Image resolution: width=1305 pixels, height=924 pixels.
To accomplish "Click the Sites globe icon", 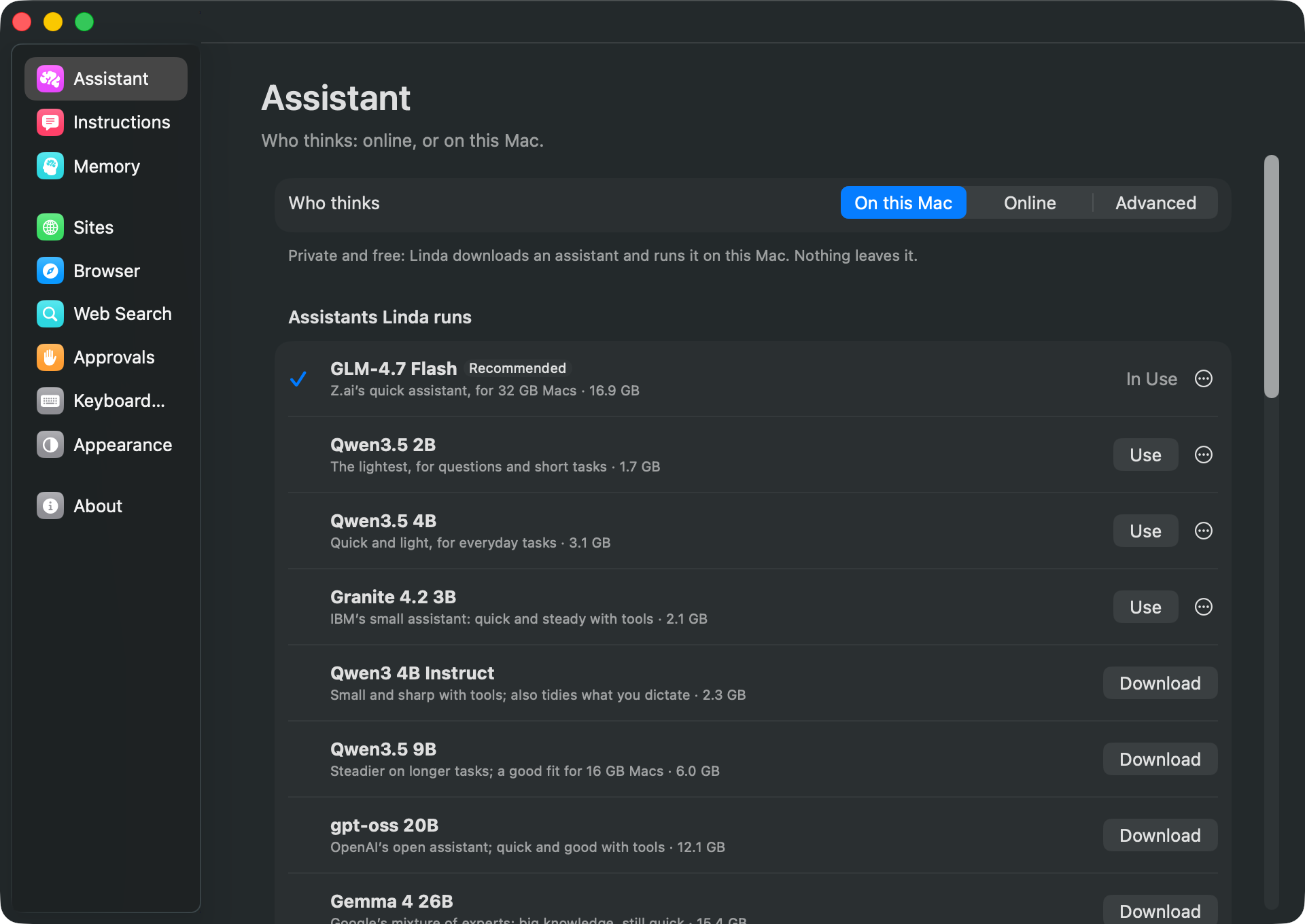I will tap(50, 227).
